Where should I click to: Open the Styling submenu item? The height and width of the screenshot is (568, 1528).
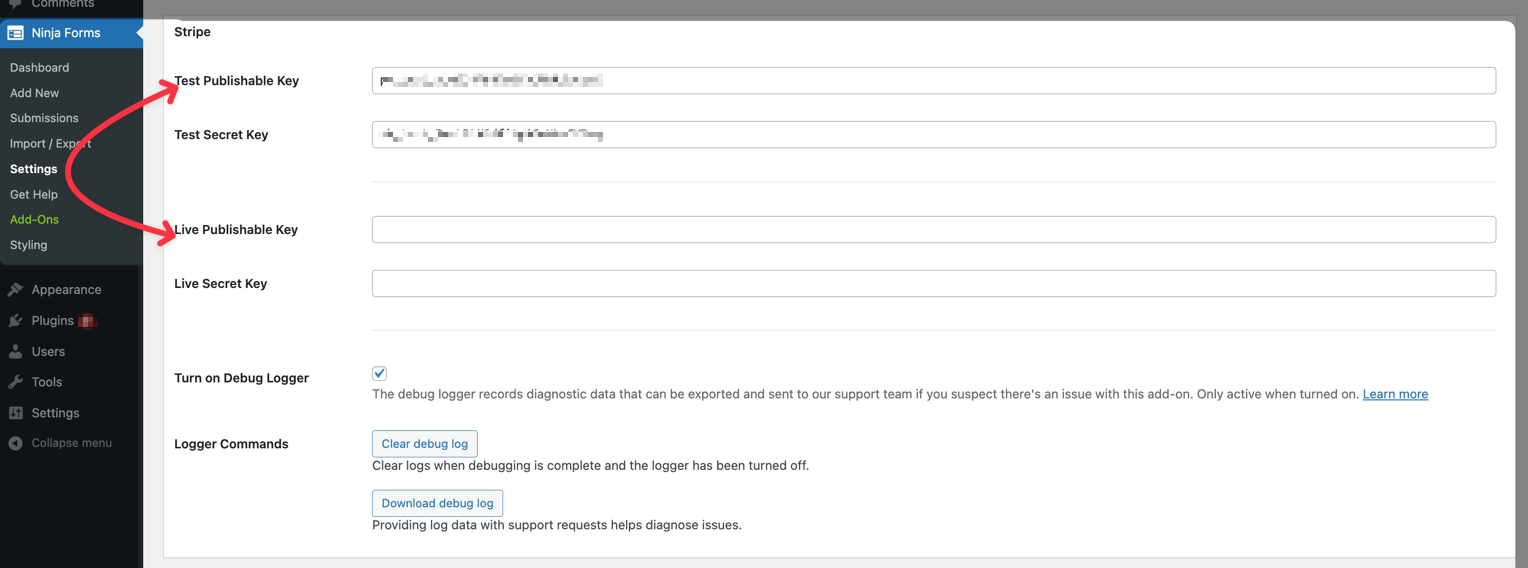29,245
